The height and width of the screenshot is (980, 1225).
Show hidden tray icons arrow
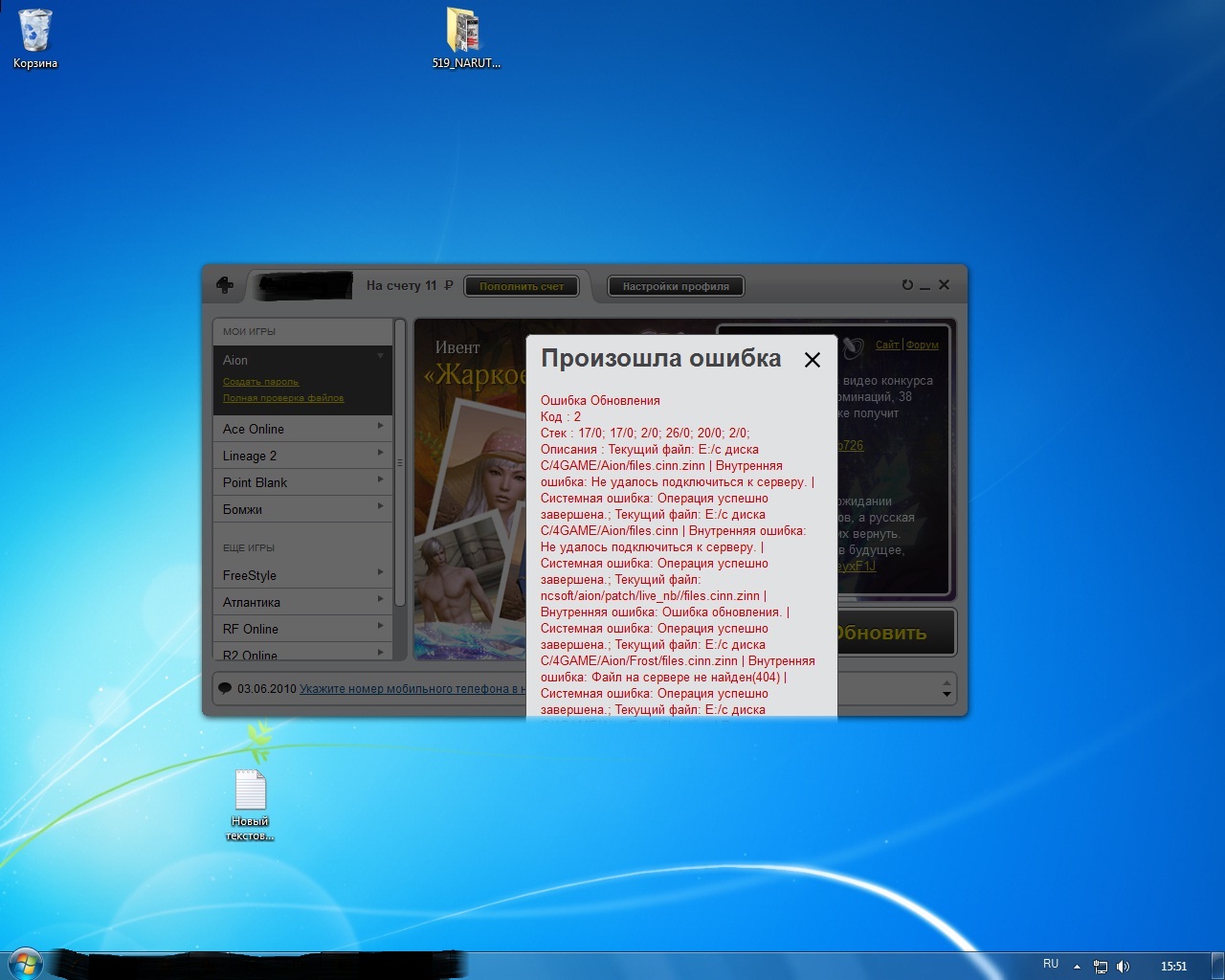tap(1077, 967)
